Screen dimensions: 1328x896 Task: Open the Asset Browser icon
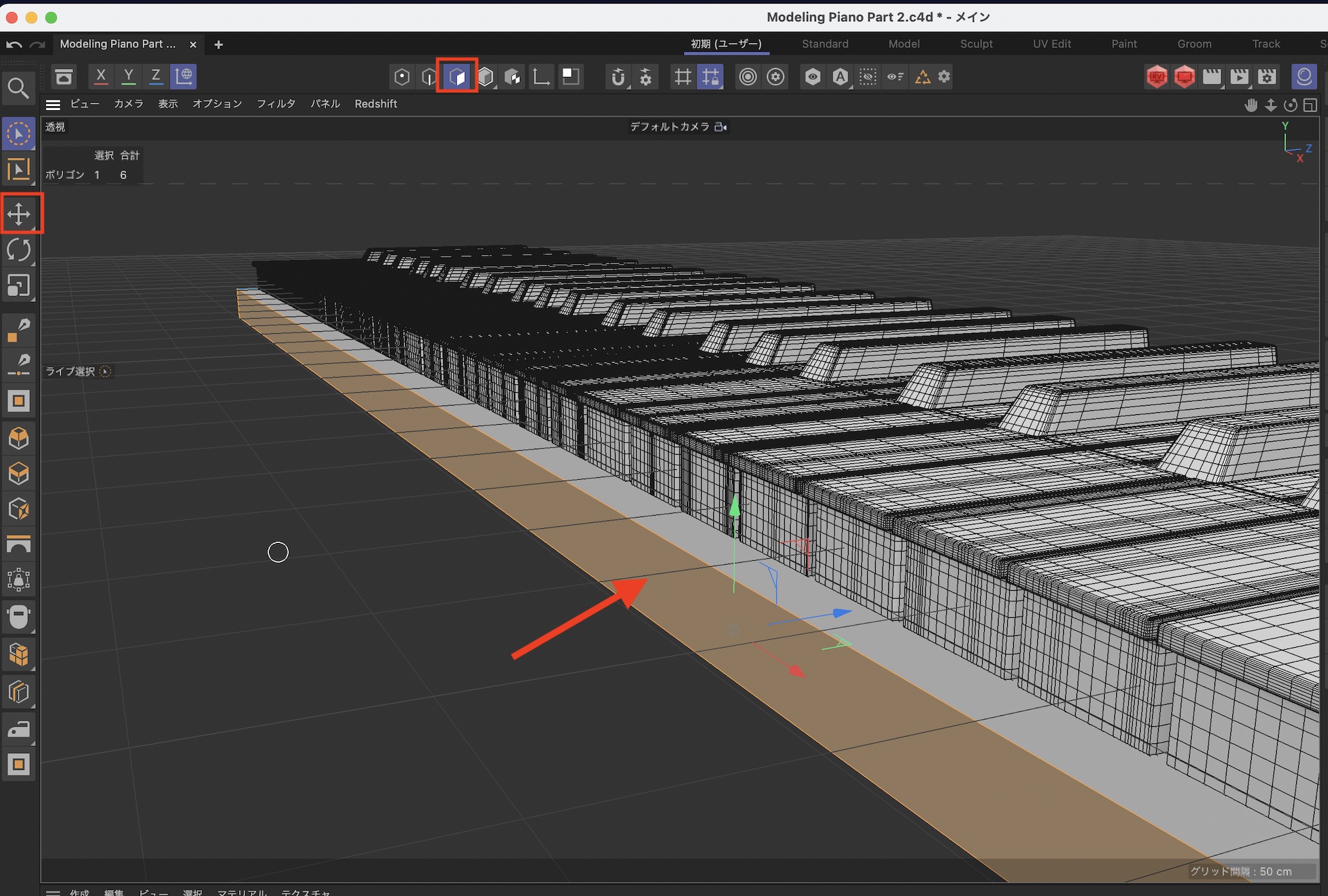point(64,77)
